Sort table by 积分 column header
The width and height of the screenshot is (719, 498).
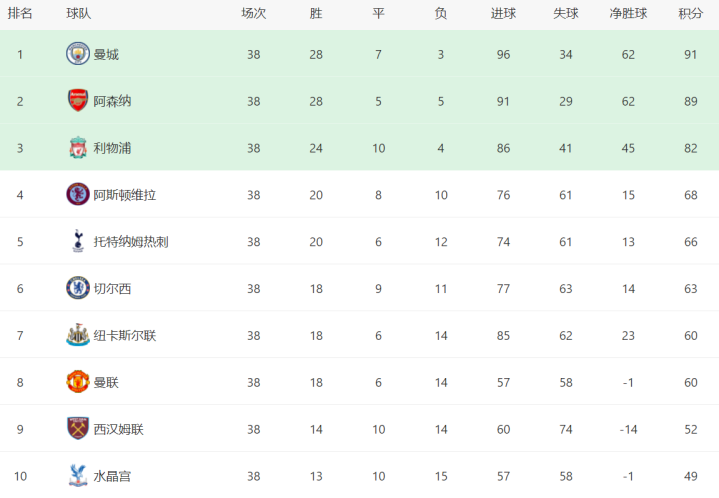tap(691, 14)
